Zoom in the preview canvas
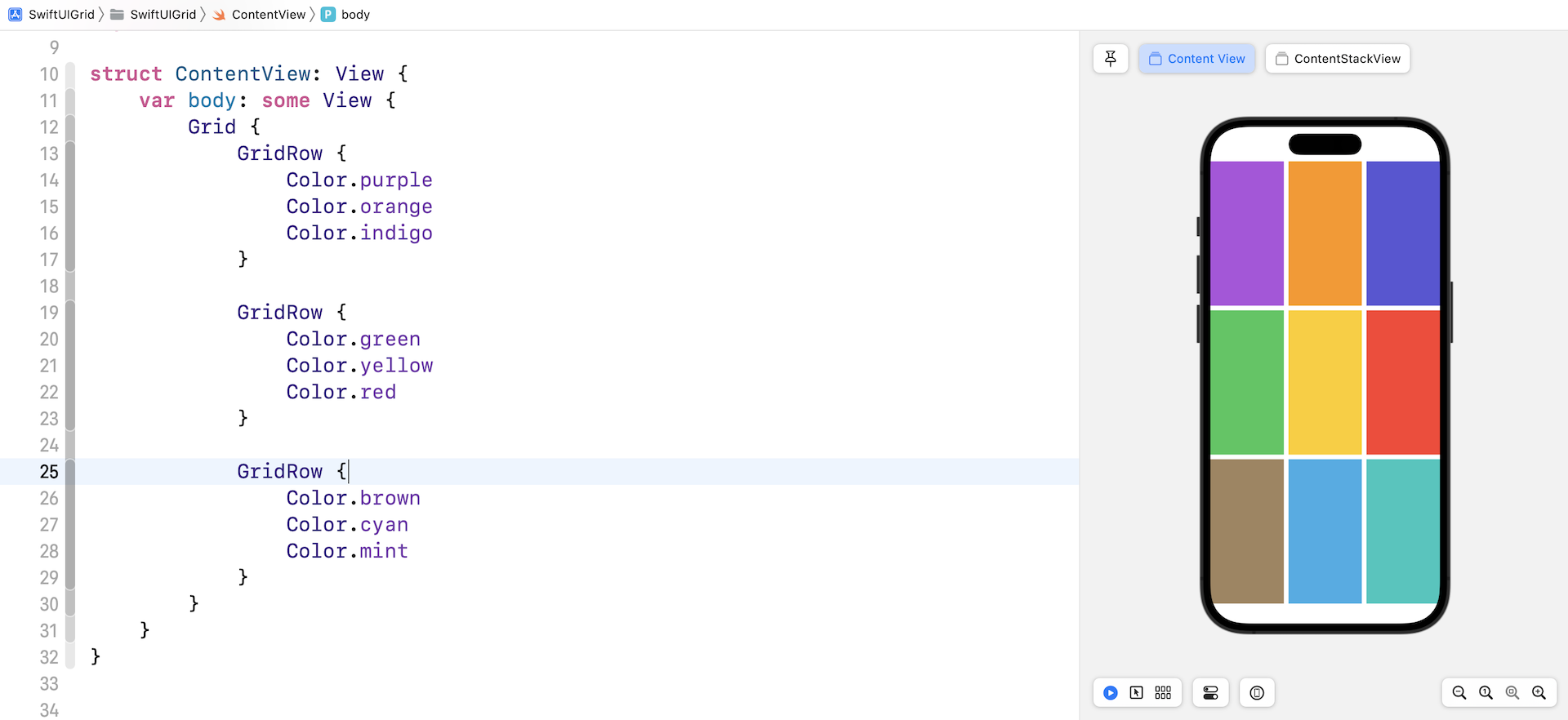 (1539, 693)
